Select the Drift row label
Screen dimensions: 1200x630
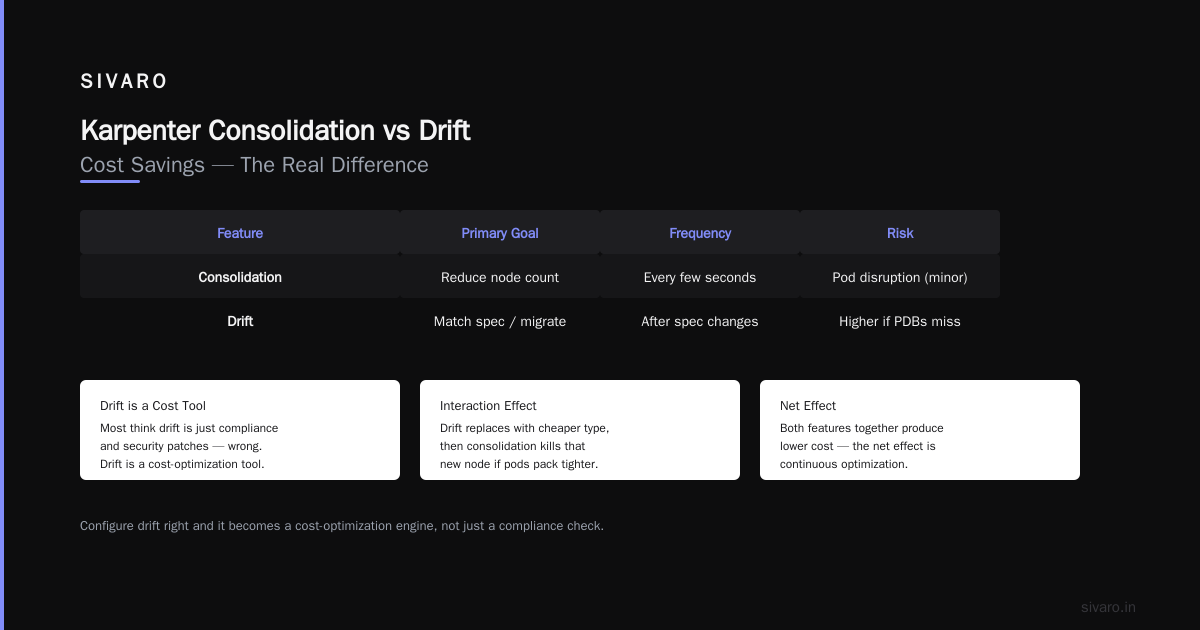(240, 321)
